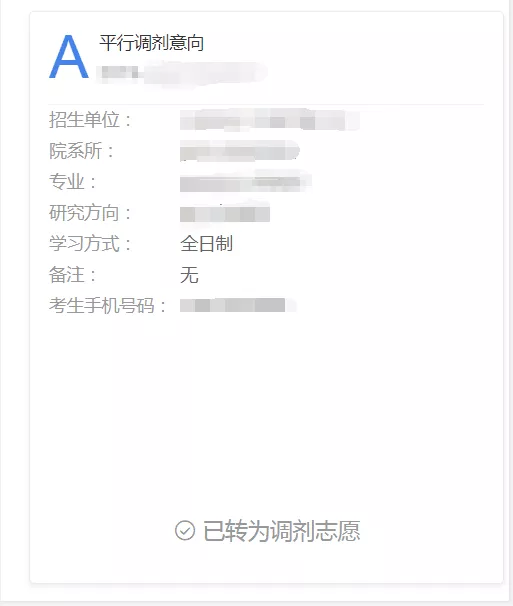Click the blurred phone number value
The image size is (513, 606).
[x=238, y=305]
